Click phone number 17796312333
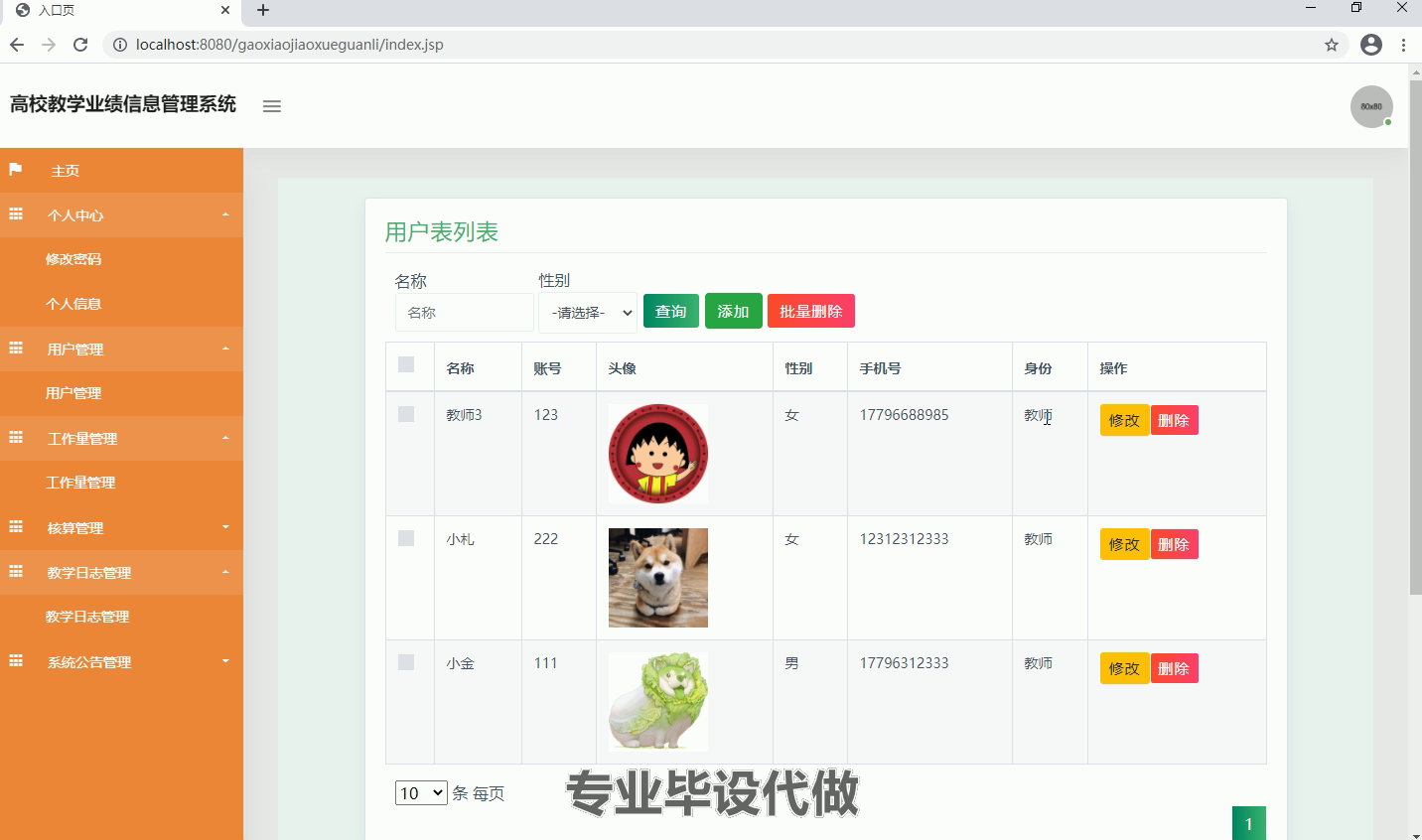Image resolution: width=1422 pixels, height=840 pixels. click(x=904, y=663)
